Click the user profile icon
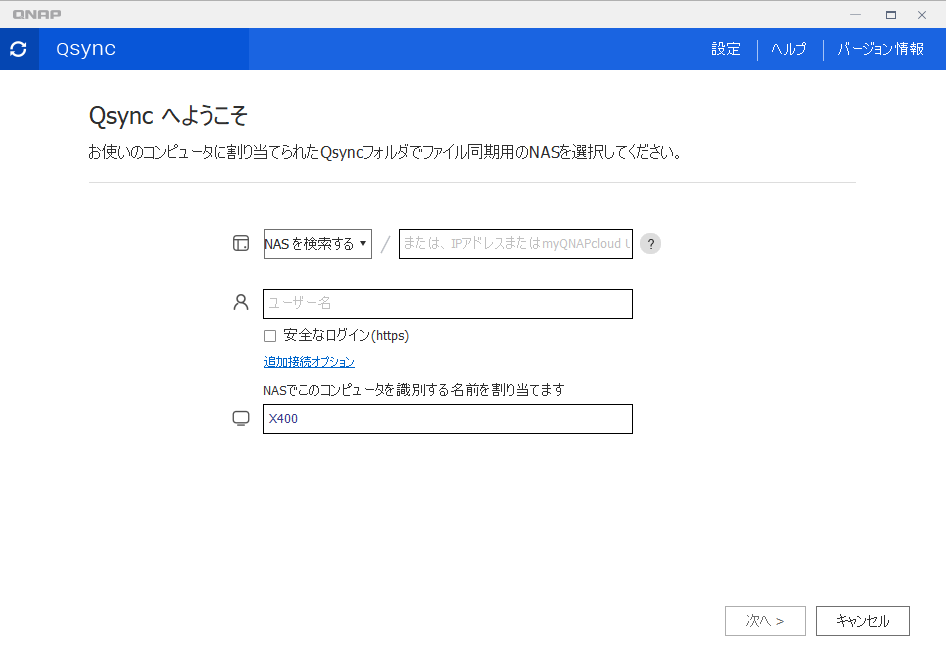This screenshot has height=662, width=946. tap(241, 302)
